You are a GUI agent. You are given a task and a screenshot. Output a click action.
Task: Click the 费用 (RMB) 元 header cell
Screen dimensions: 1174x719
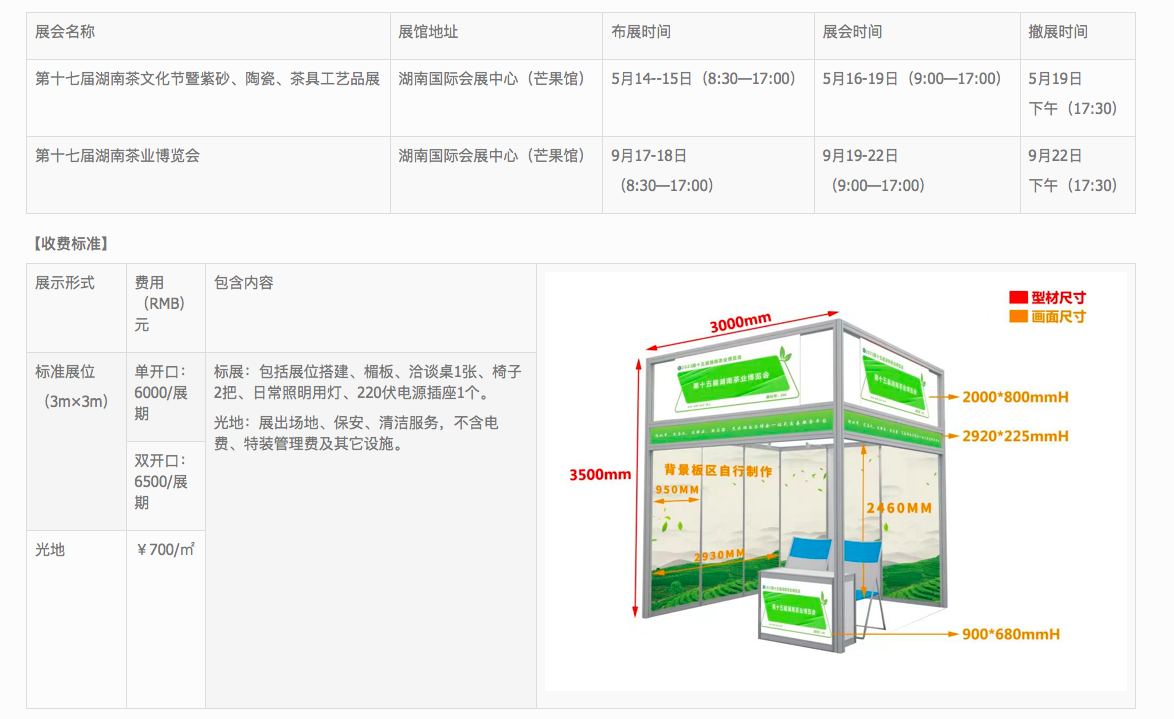pos(165,308)
